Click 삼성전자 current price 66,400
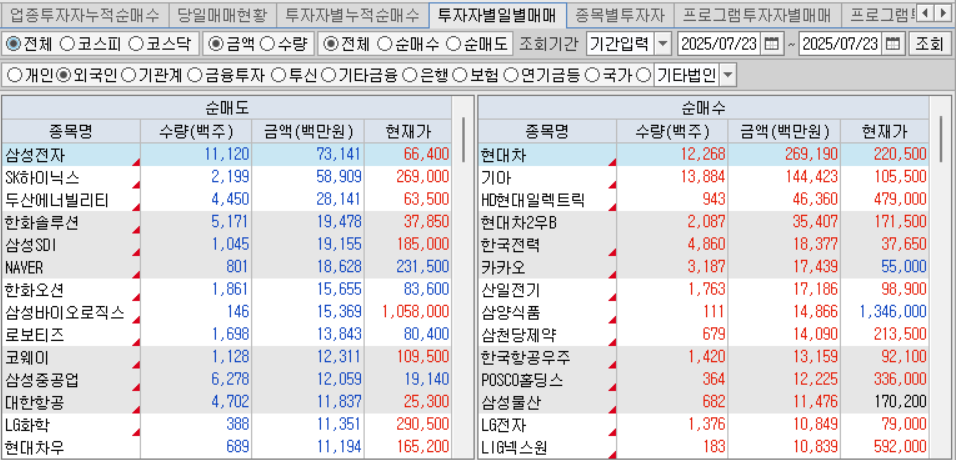Image resolution: width=956 pixels, height=460 pixels. [426, 154]
